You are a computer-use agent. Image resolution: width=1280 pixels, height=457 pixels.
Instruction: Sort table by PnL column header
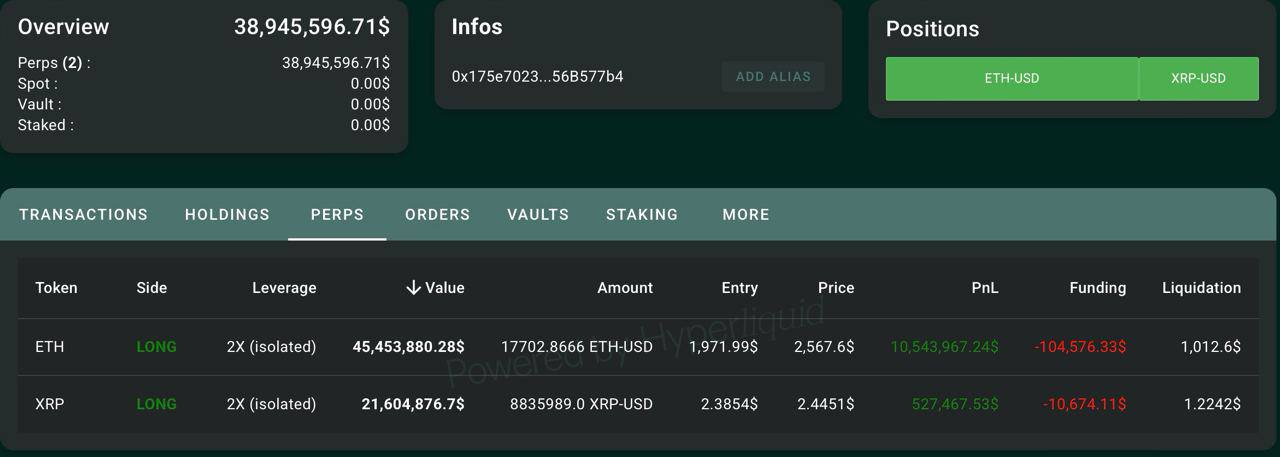click(x=985, y=288)
